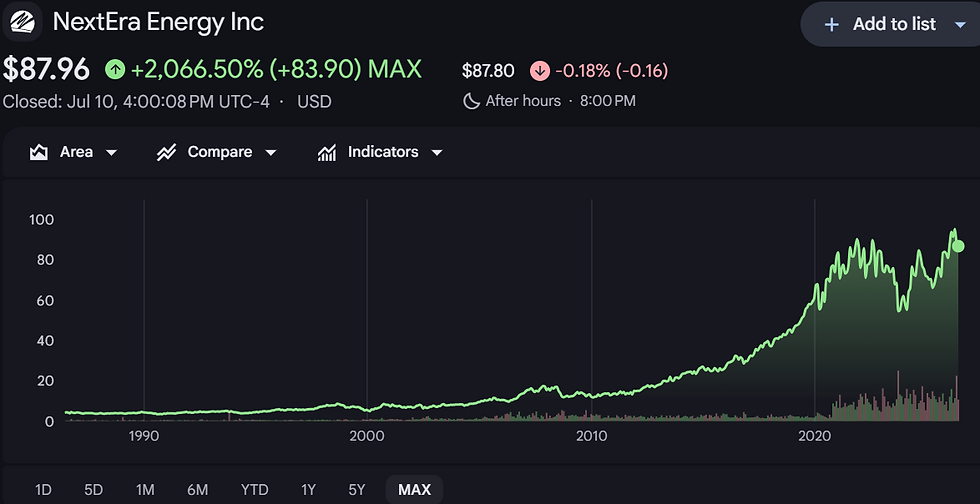Select the 1M time range
980x504 pixels.
click(x=145, y=490)
